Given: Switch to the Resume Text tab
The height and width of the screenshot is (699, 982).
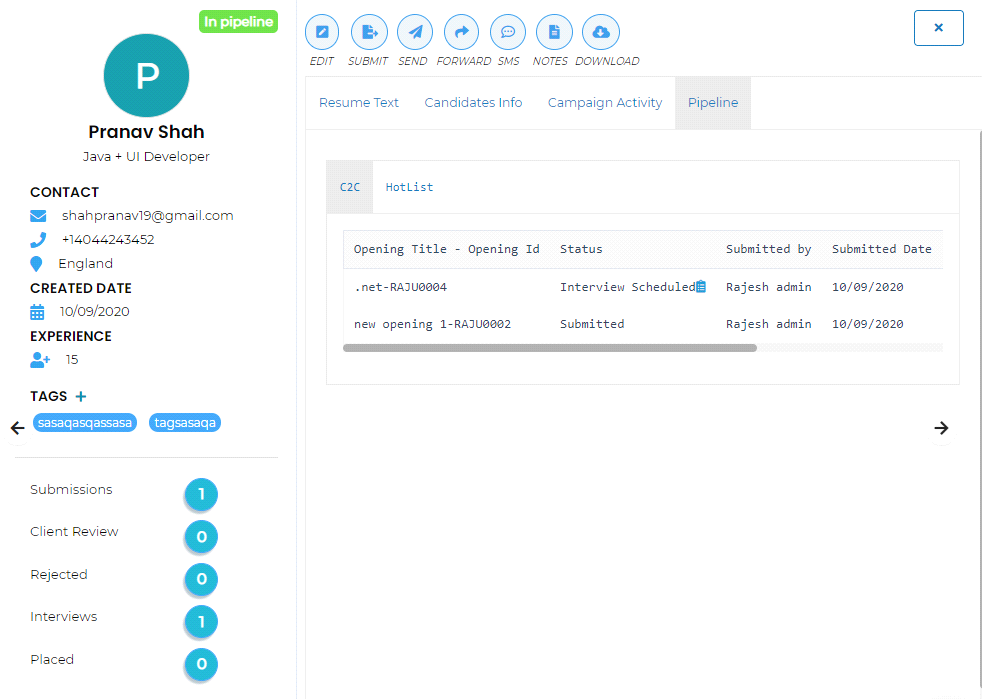Looking at the screenshot, I should (359, 103).
